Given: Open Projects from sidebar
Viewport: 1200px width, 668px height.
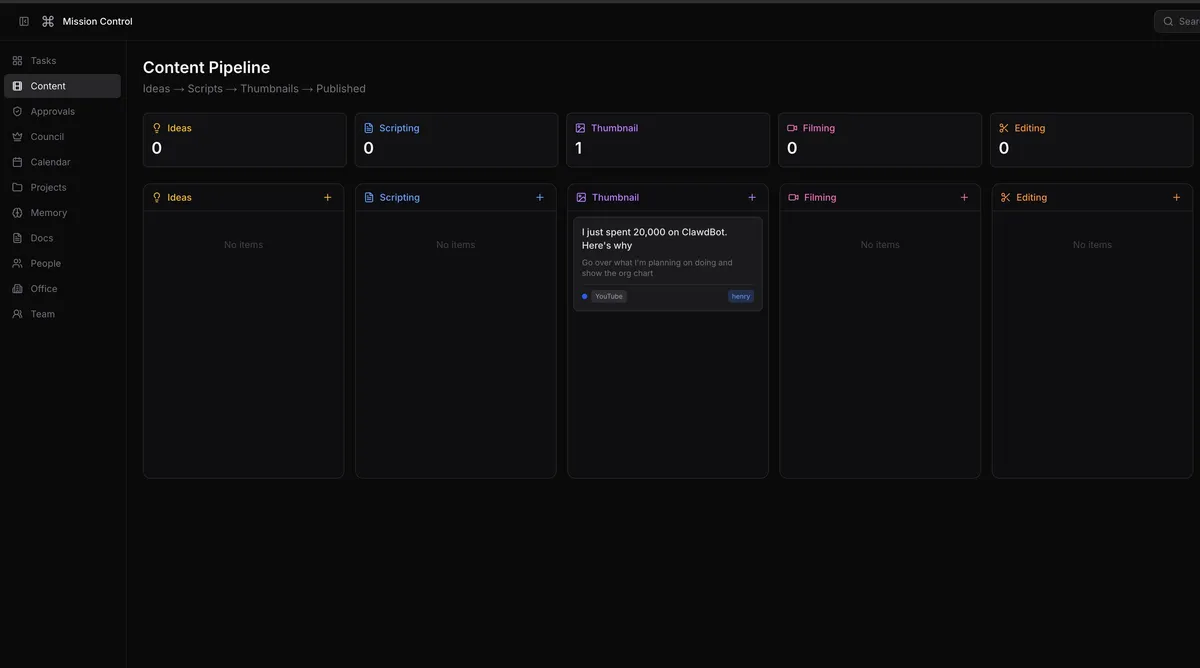Looking at the screenshot, I should pos(48,188).
